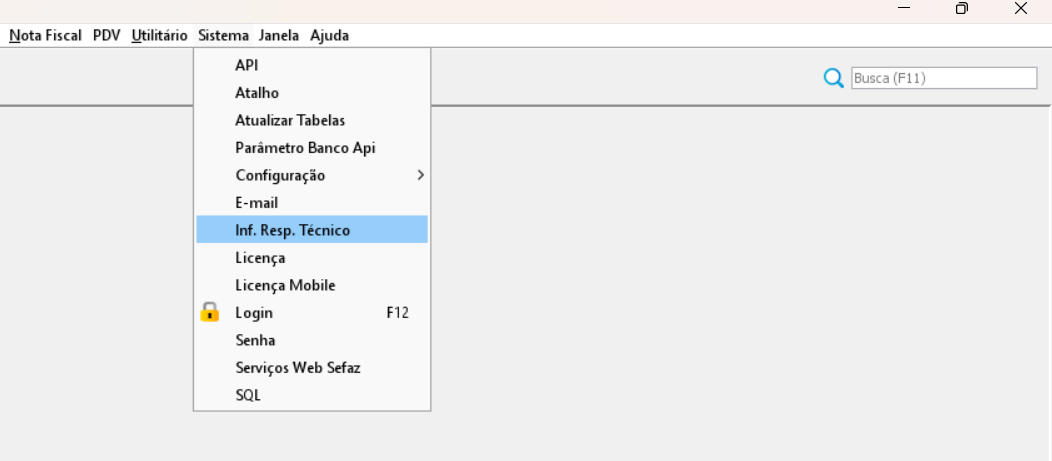
Task: Select the E-mail menu entry
Action: pos(256,203)
